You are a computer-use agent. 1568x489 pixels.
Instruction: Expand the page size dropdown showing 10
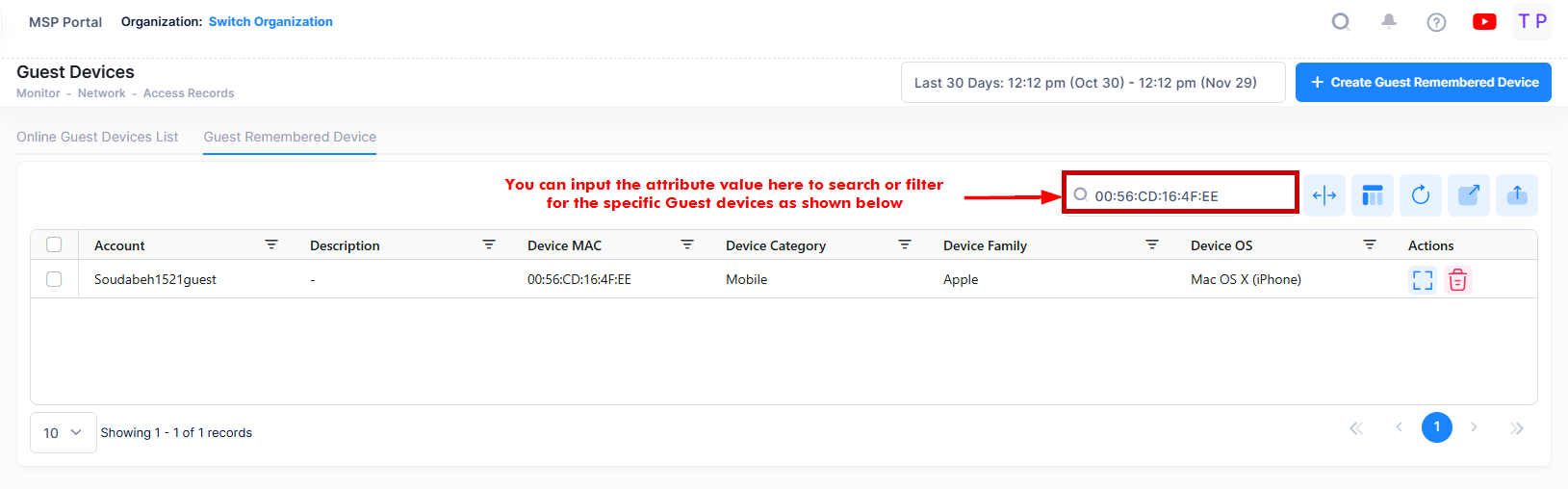click(x=64, y=432)
